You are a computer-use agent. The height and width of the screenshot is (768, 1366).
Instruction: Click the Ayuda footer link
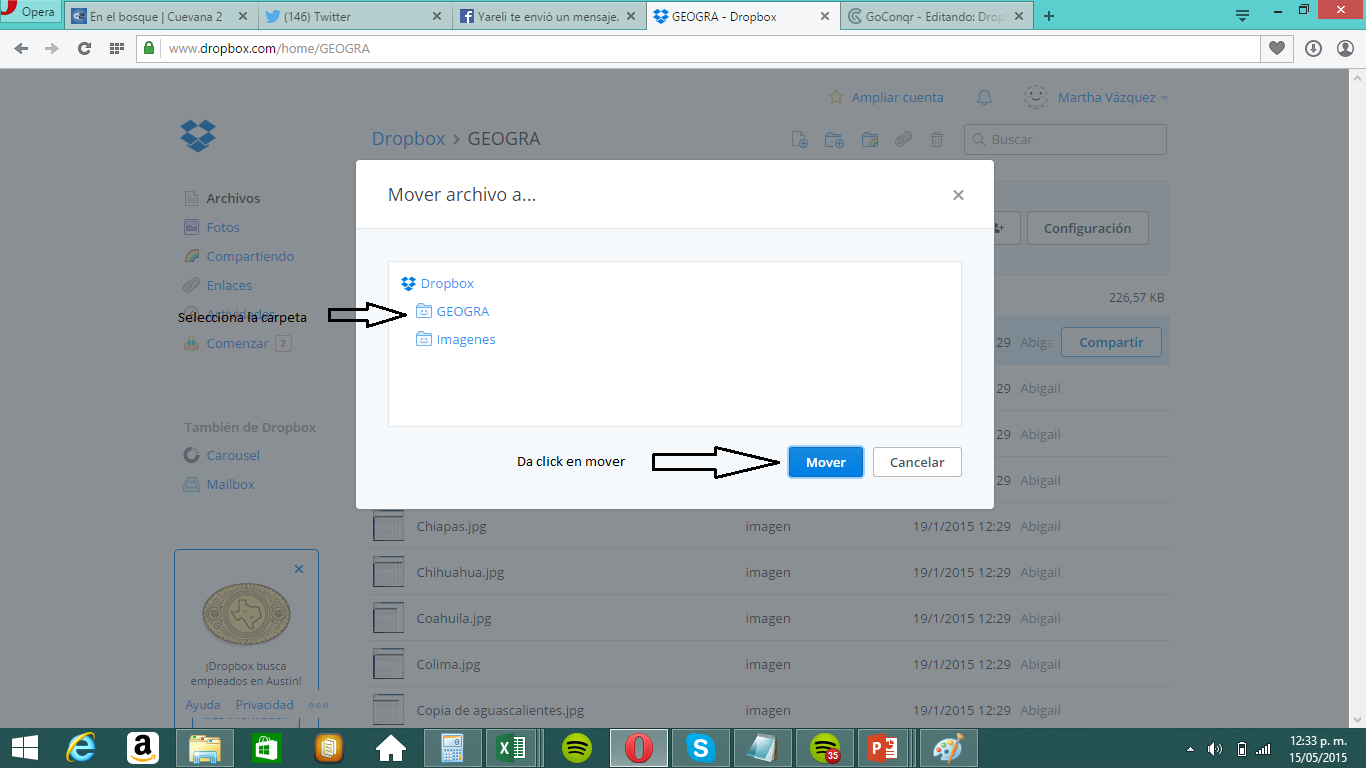203,705
